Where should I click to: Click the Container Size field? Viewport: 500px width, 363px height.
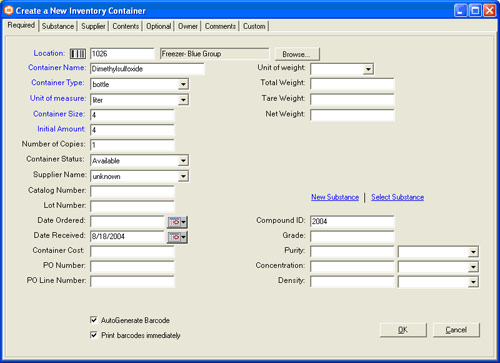[x=132, y=115]
